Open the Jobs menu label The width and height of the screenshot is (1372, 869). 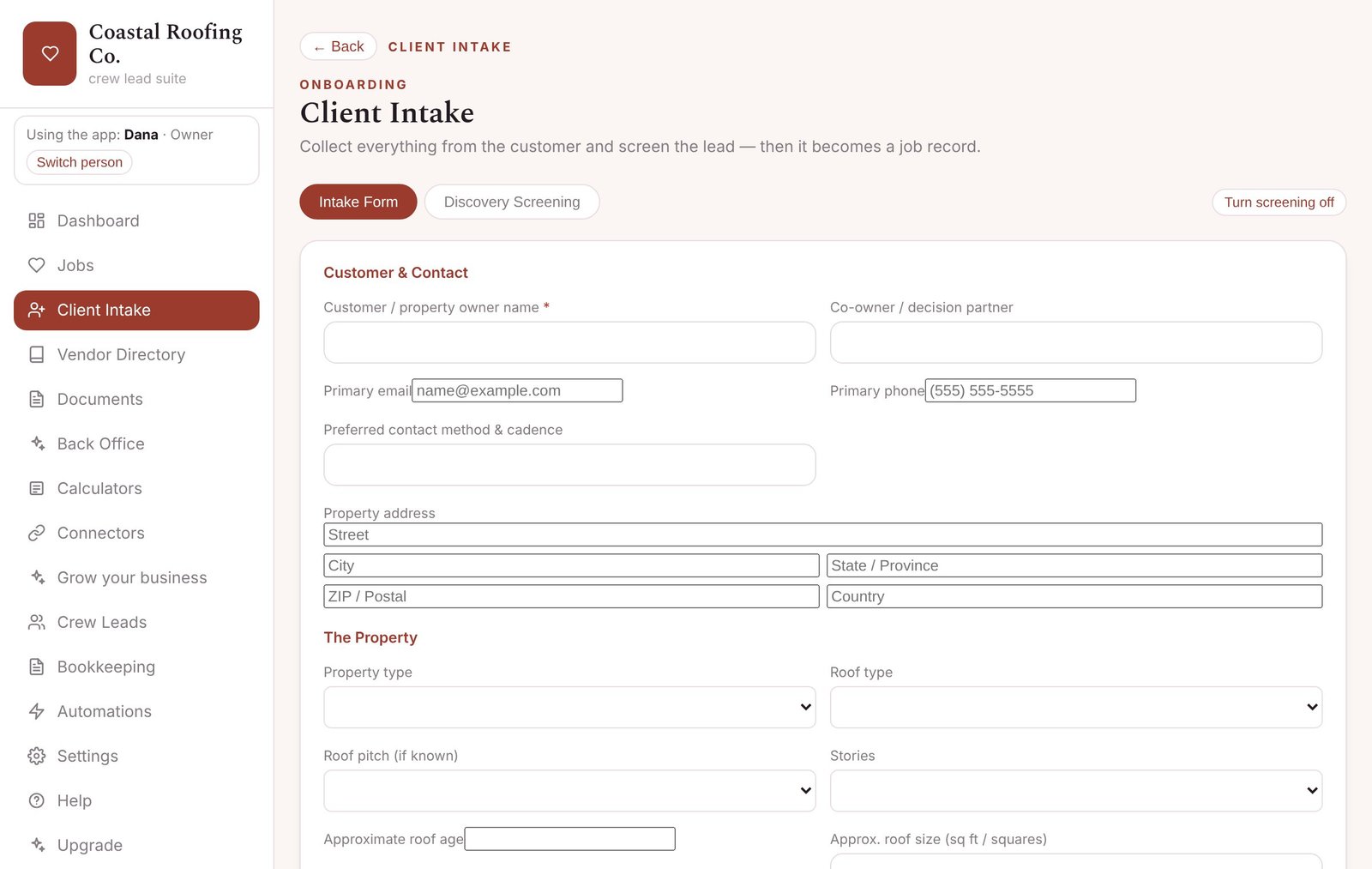[x=75, y=265]
